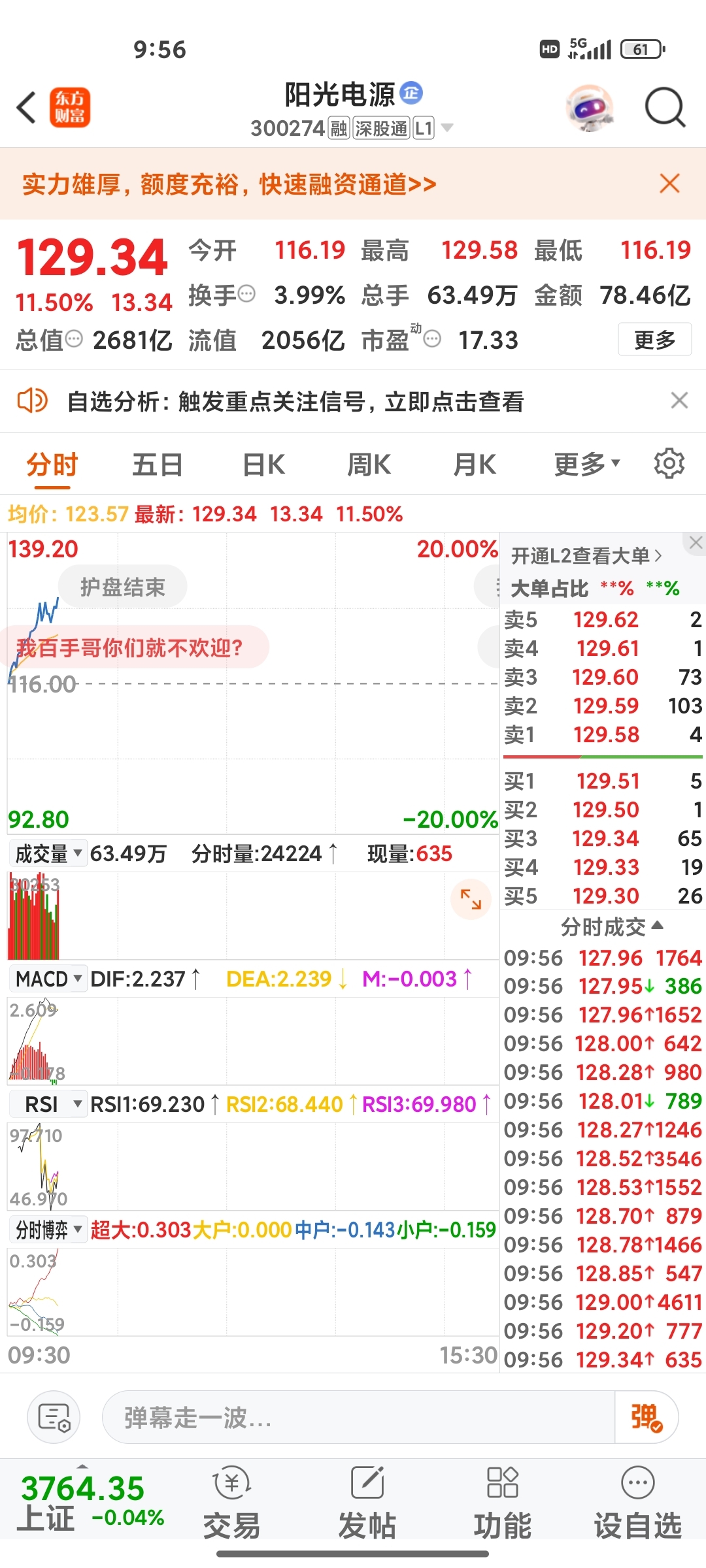This screenshot has width=706, height=1568.
Task: Tap the back arrow icon
Action: 27,108
